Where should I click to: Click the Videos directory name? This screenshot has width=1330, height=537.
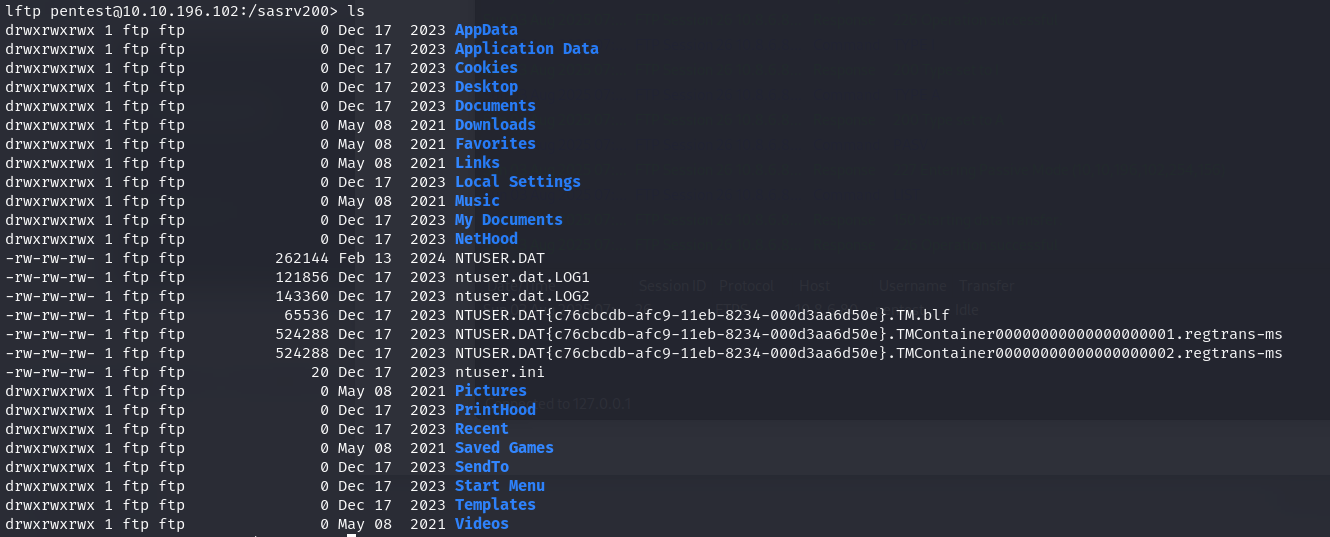(481, 524)
